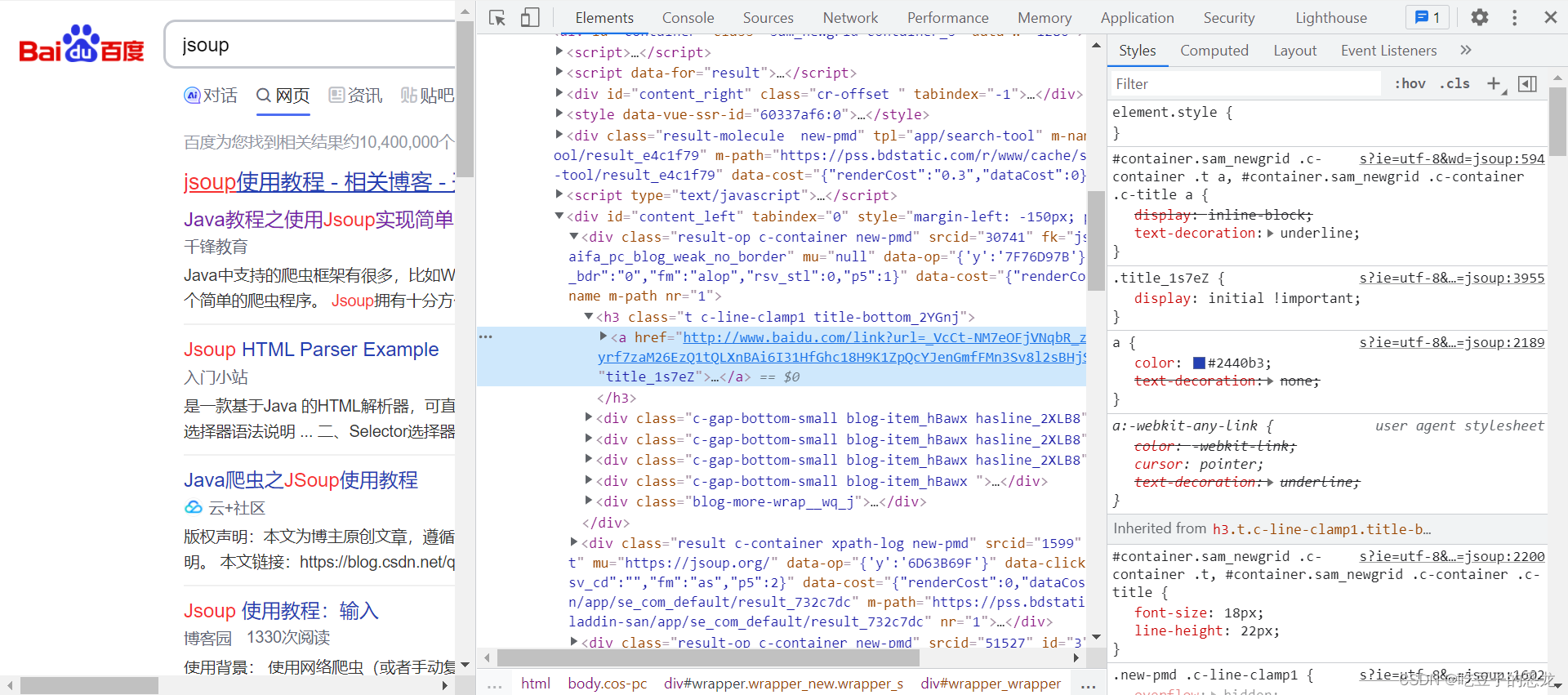
Task: Open stylesheet source link jsoup:2200
Action: tap(1451, 556)
